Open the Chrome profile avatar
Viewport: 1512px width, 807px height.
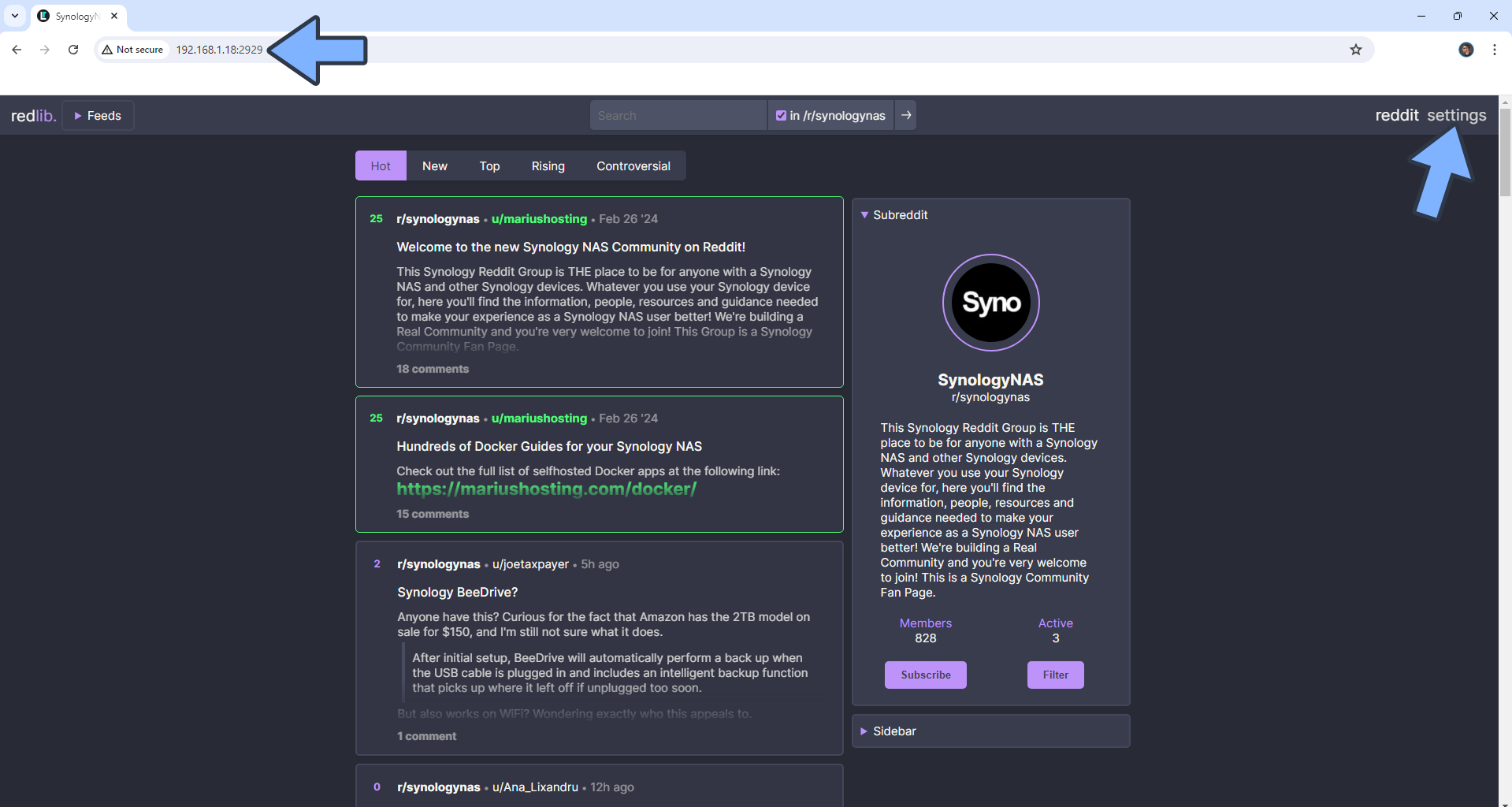click(x=1466, y=50)
